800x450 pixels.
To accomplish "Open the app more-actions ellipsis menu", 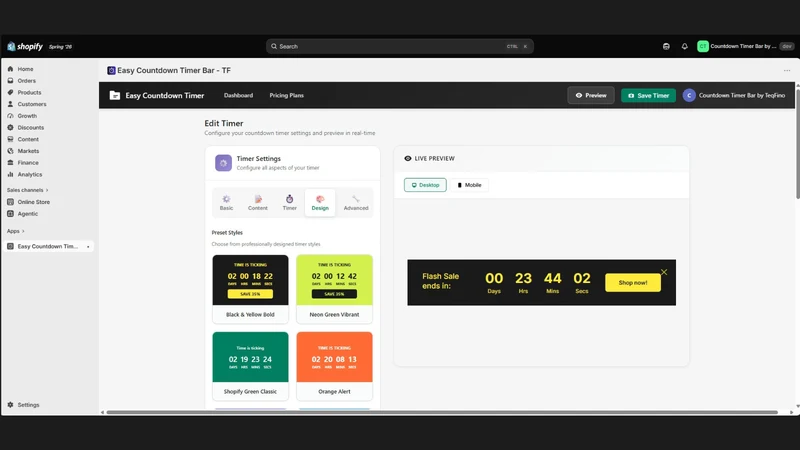I will 787,70.
